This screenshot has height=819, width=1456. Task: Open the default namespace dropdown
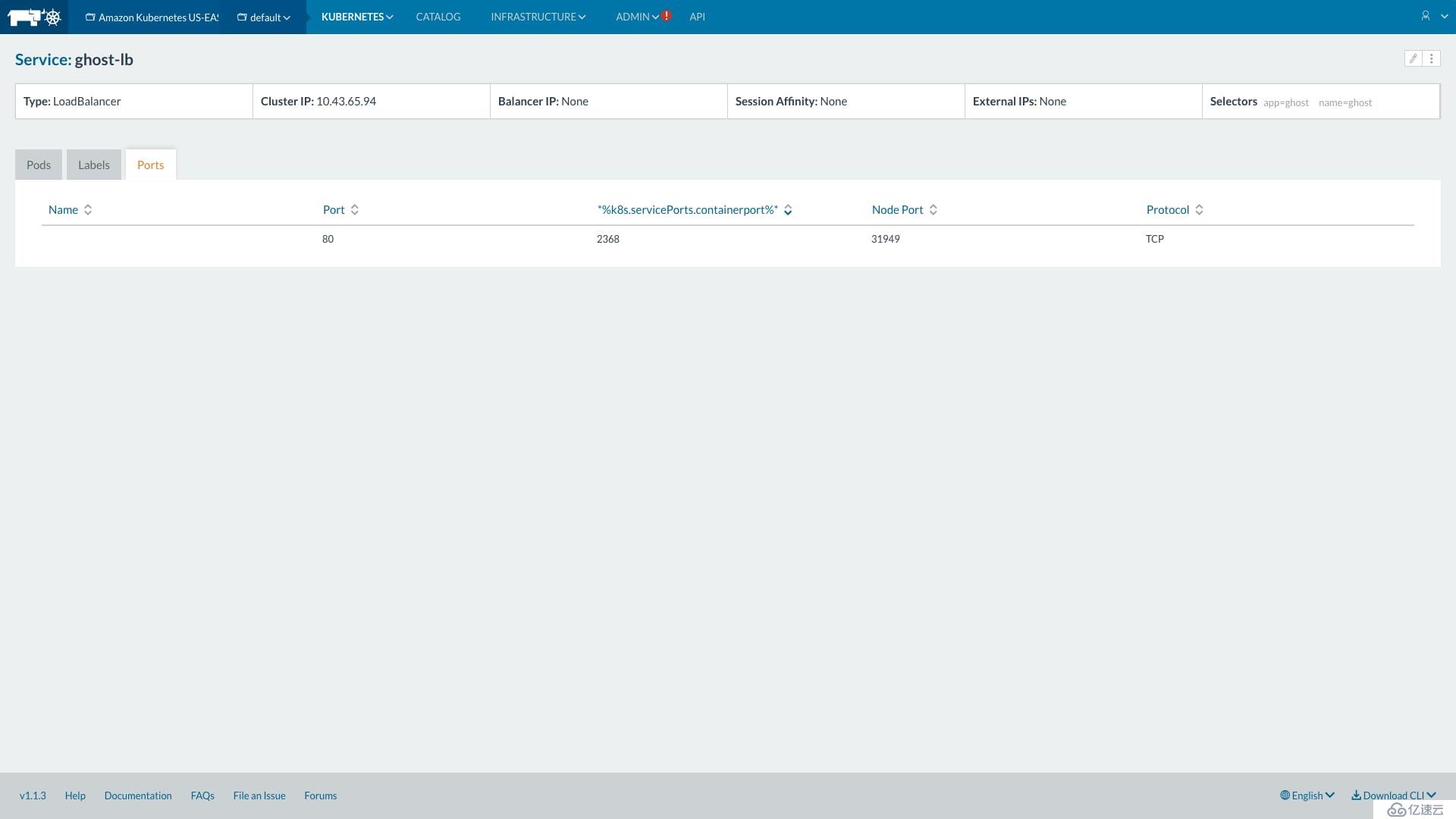263,17
